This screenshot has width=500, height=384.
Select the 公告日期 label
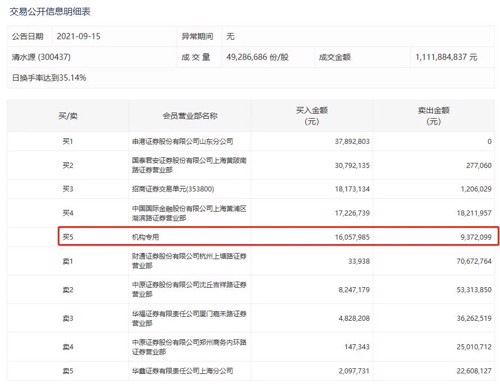pos(28,36)
